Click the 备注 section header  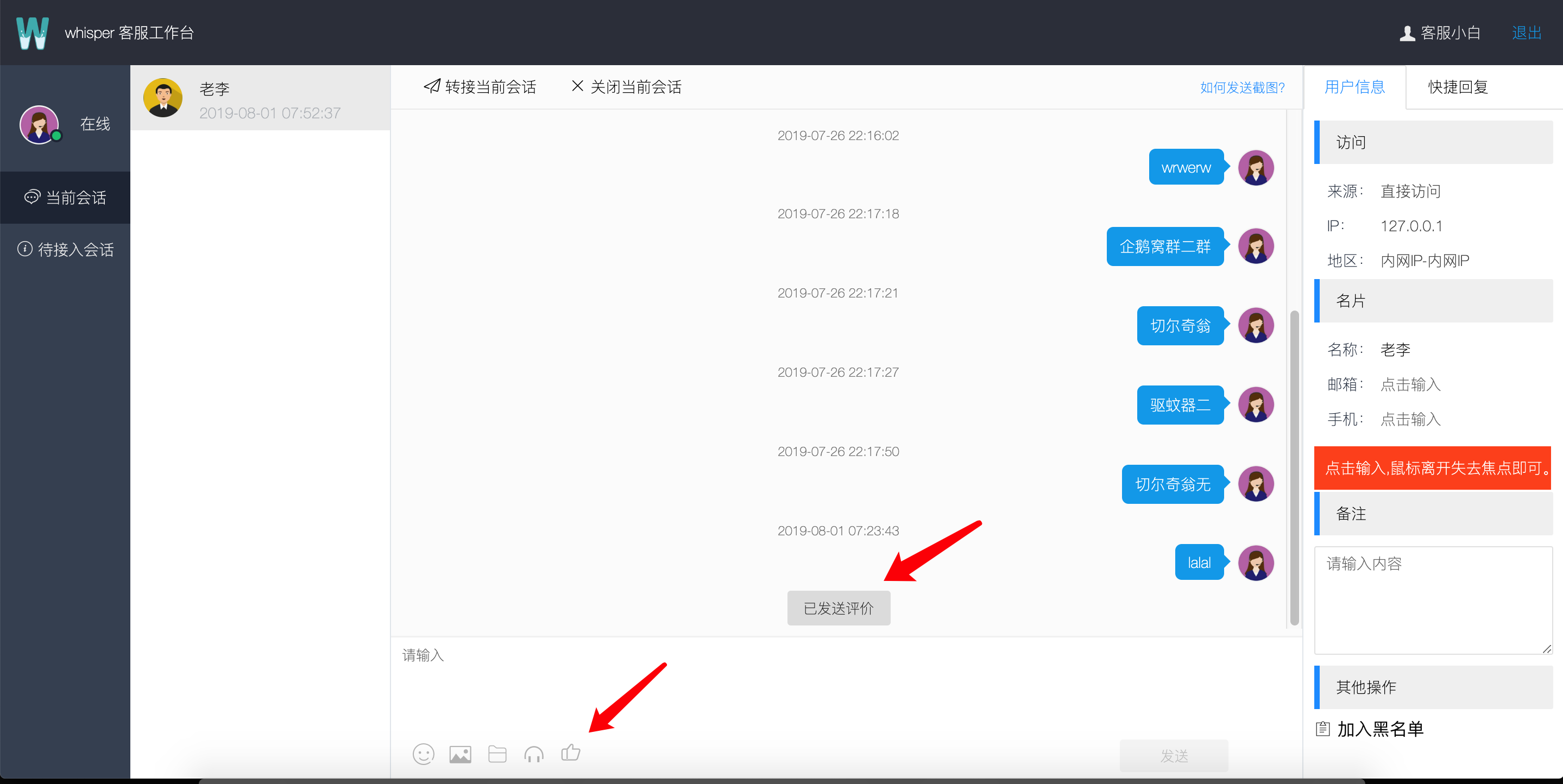click(x=1433, y=514)
